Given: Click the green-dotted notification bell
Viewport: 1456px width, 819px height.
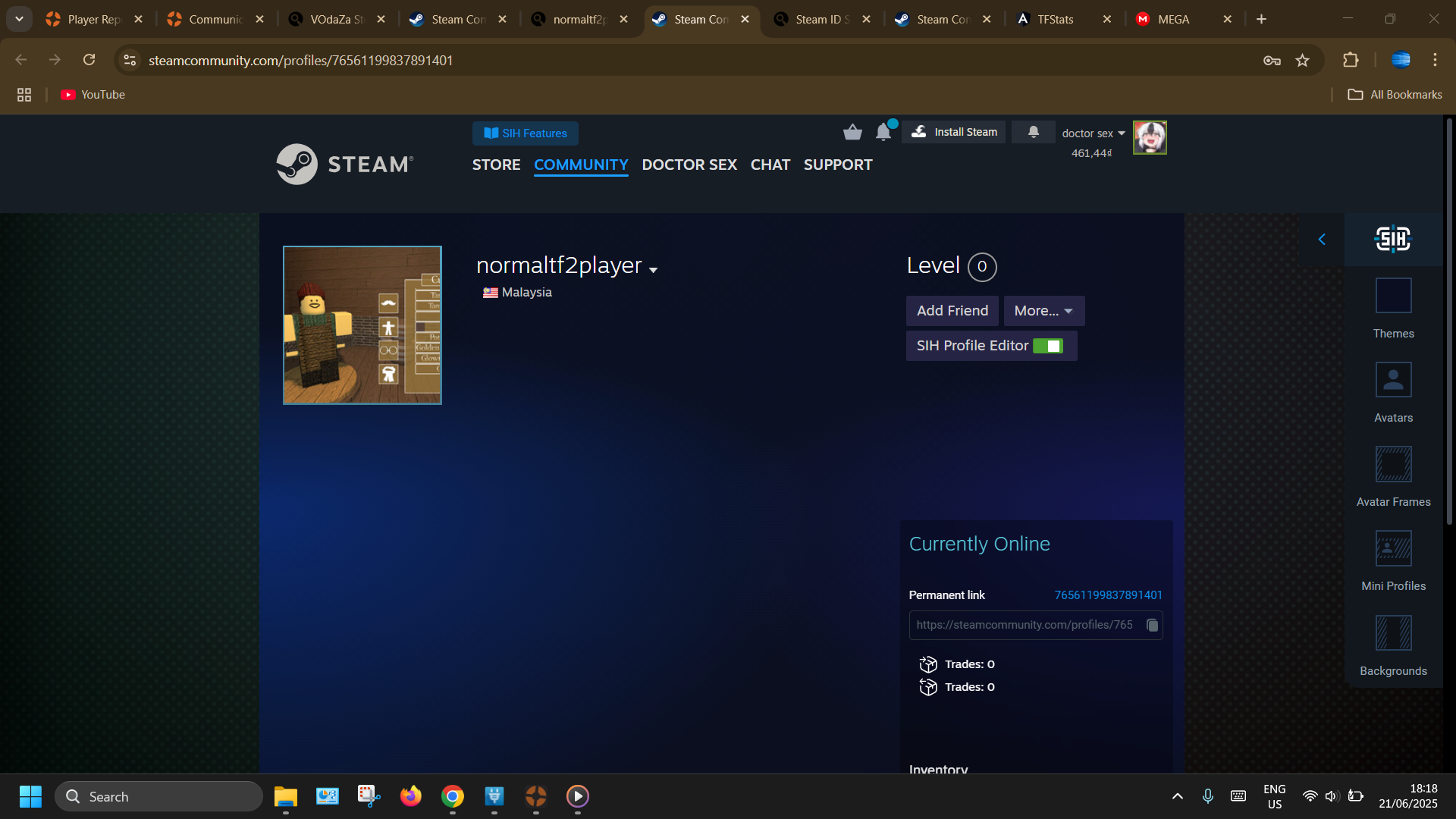Looking at the screenshot, I should pyautogui.click(x=884, y=132).
